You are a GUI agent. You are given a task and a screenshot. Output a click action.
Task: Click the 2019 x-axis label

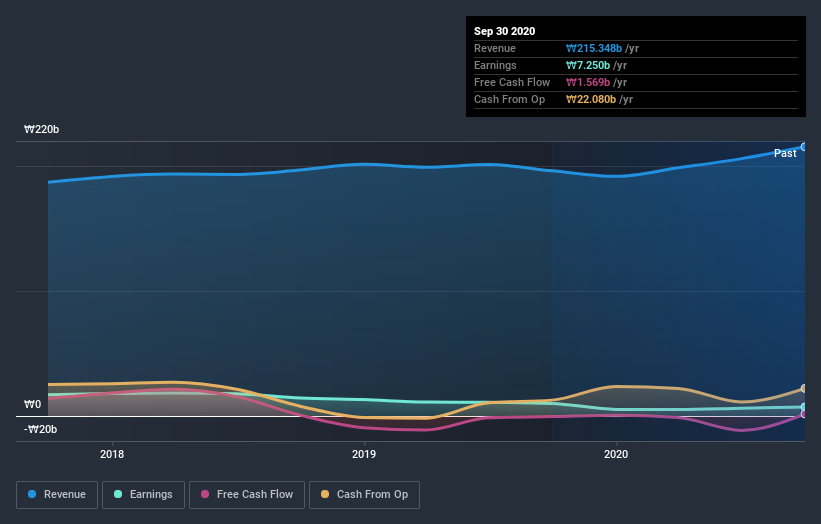point(364,454)
